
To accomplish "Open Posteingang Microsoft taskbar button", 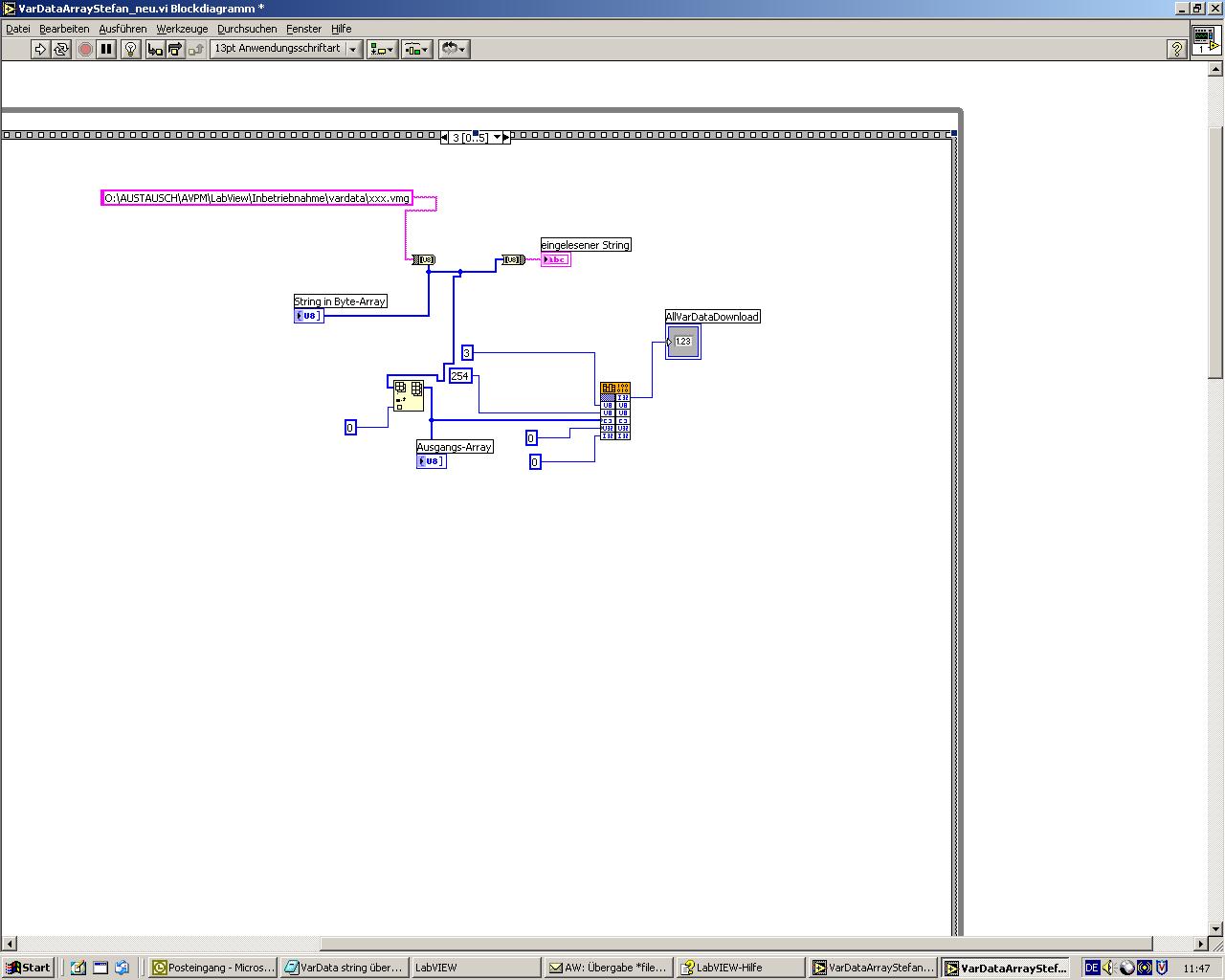I will coord(213,968).
